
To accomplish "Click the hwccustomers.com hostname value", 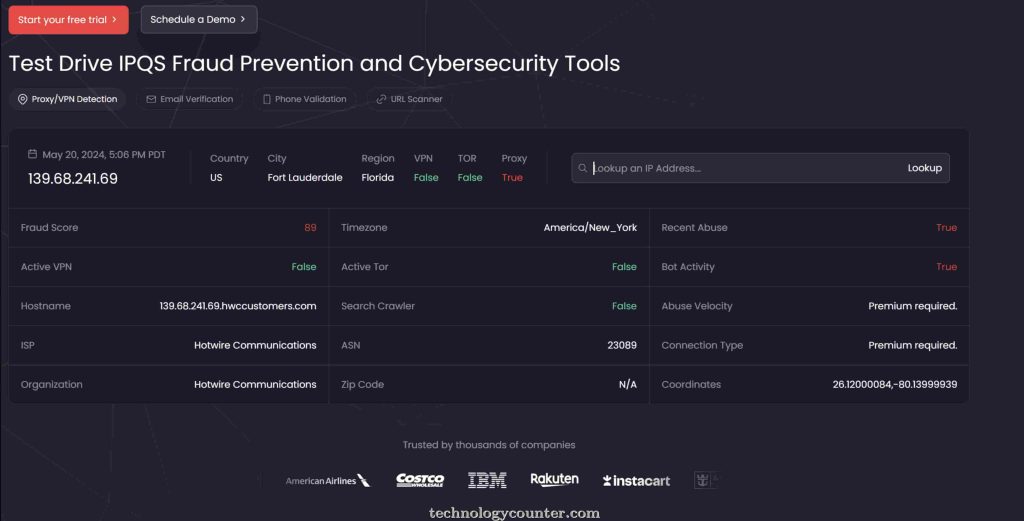I will point(238,306).
